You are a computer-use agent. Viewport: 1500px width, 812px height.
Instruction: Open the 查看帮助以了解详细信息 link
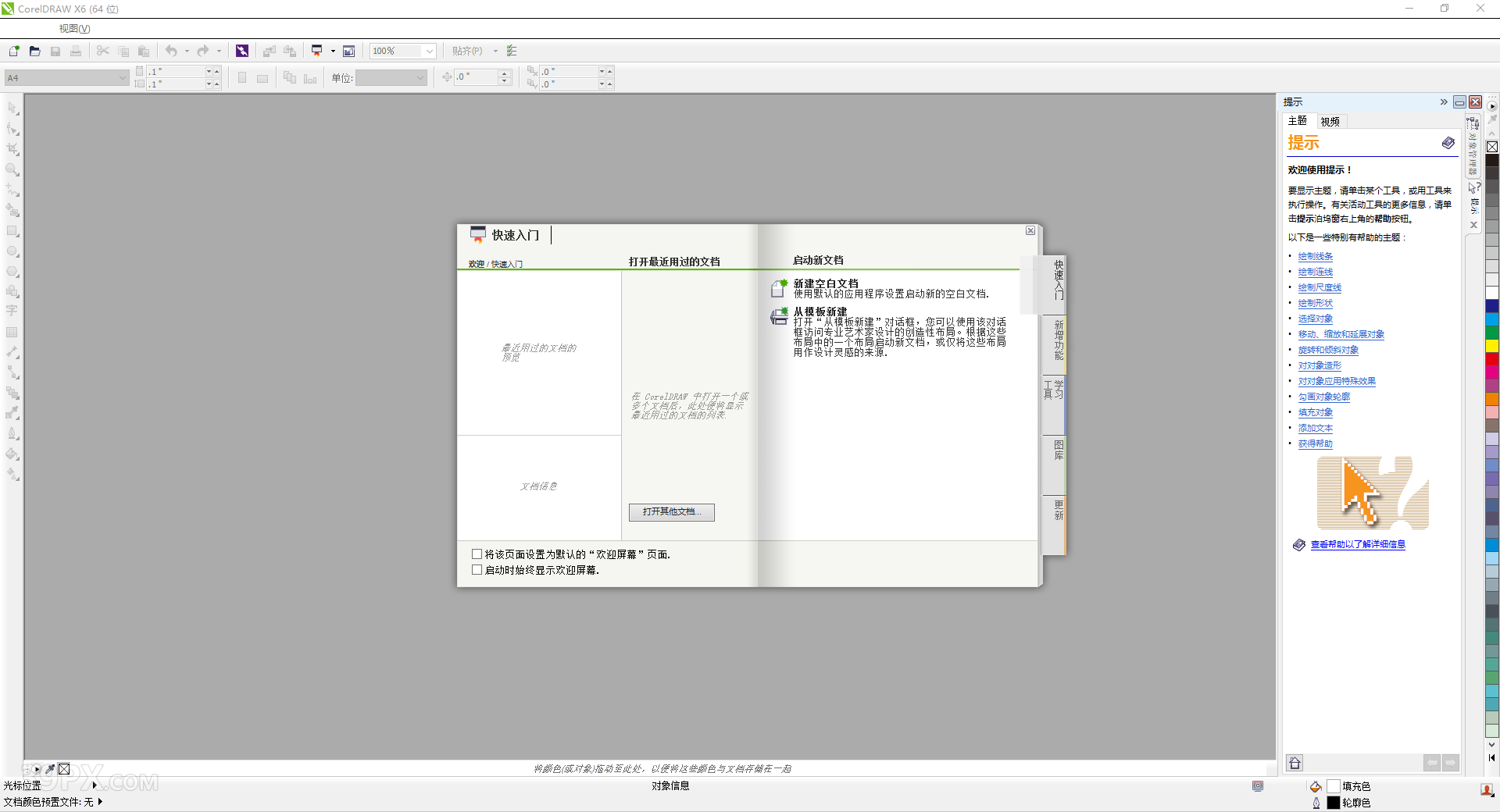click(x=1358, y=544)
